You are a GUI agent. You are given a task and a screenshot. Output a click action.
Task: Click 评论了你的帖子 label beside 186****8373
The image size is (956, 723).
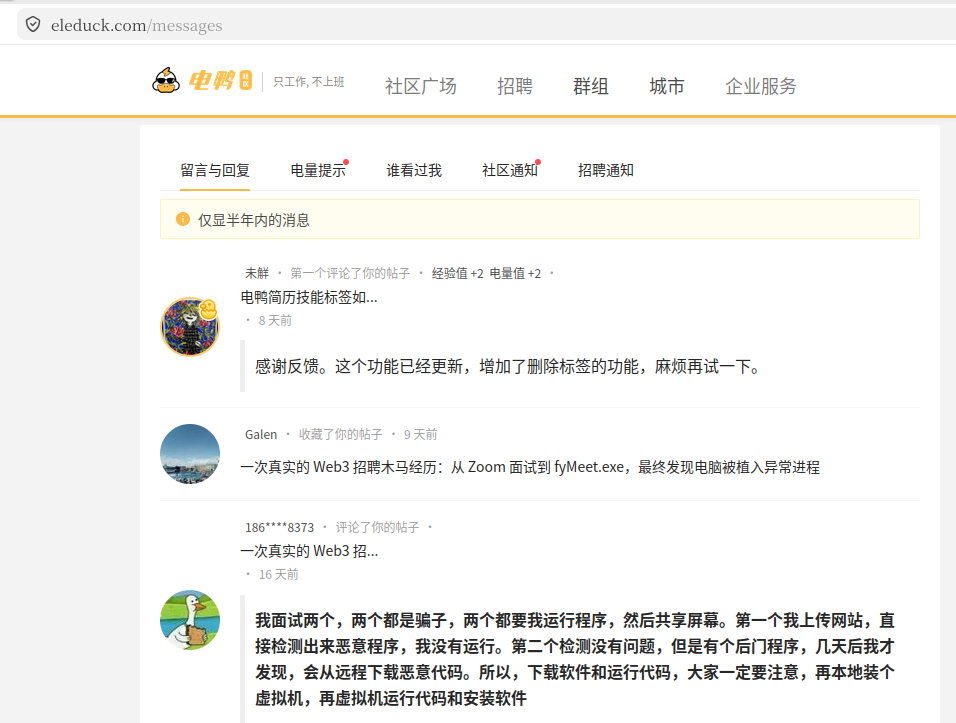point(377,527)
